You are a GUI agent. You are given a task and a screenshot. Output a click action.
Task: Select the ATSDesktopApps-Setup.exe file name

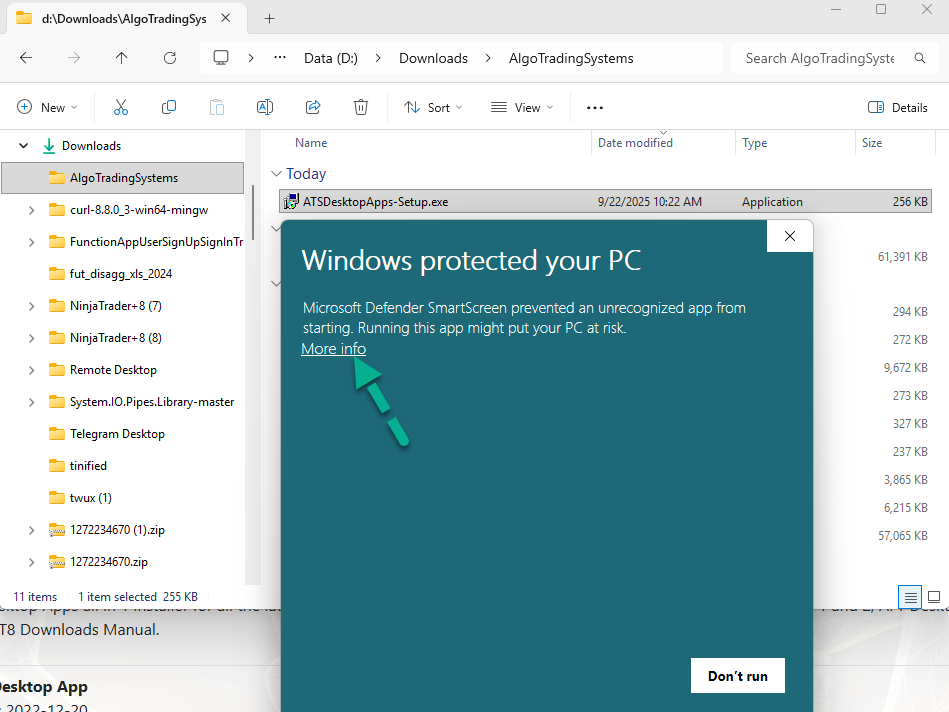[376, 202]
